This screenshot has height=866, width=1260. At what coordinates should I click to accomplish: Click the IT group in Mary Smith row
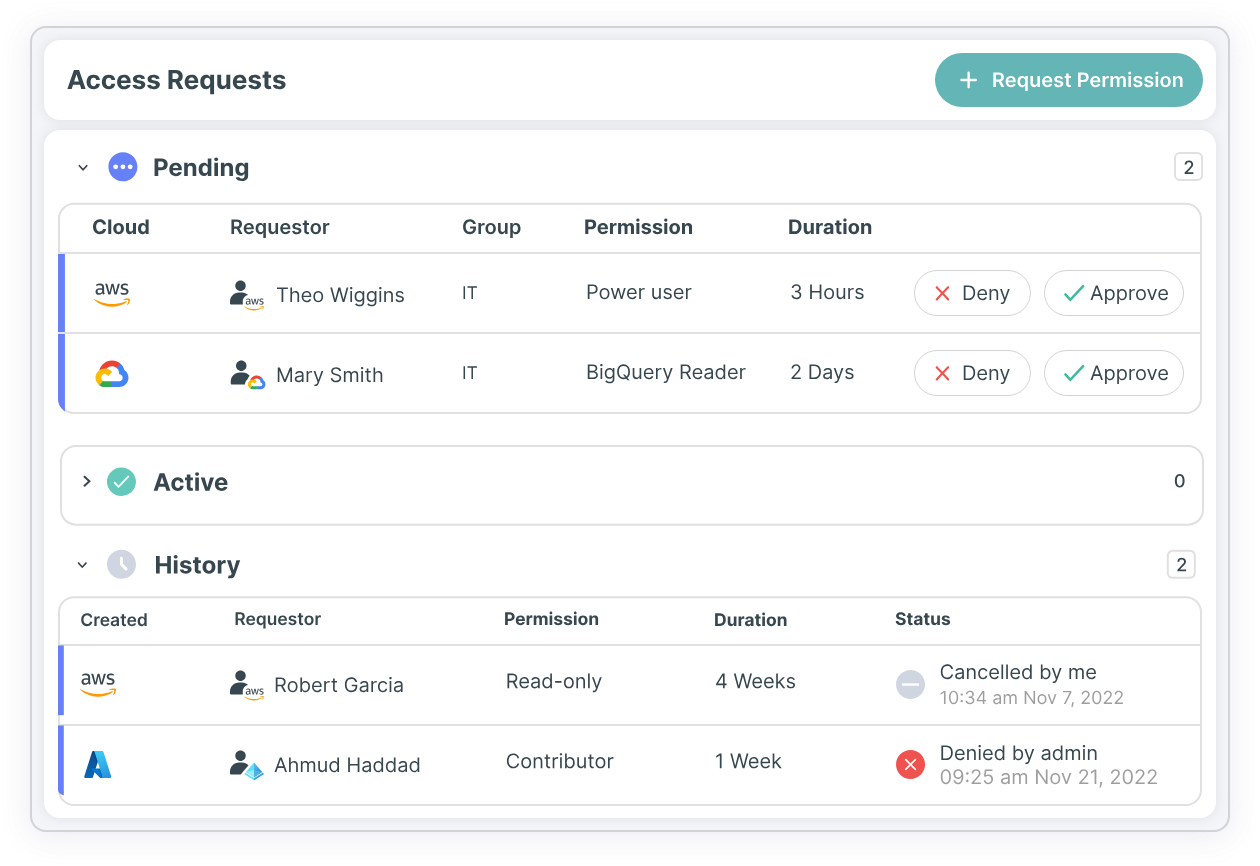tap(470, 373)
